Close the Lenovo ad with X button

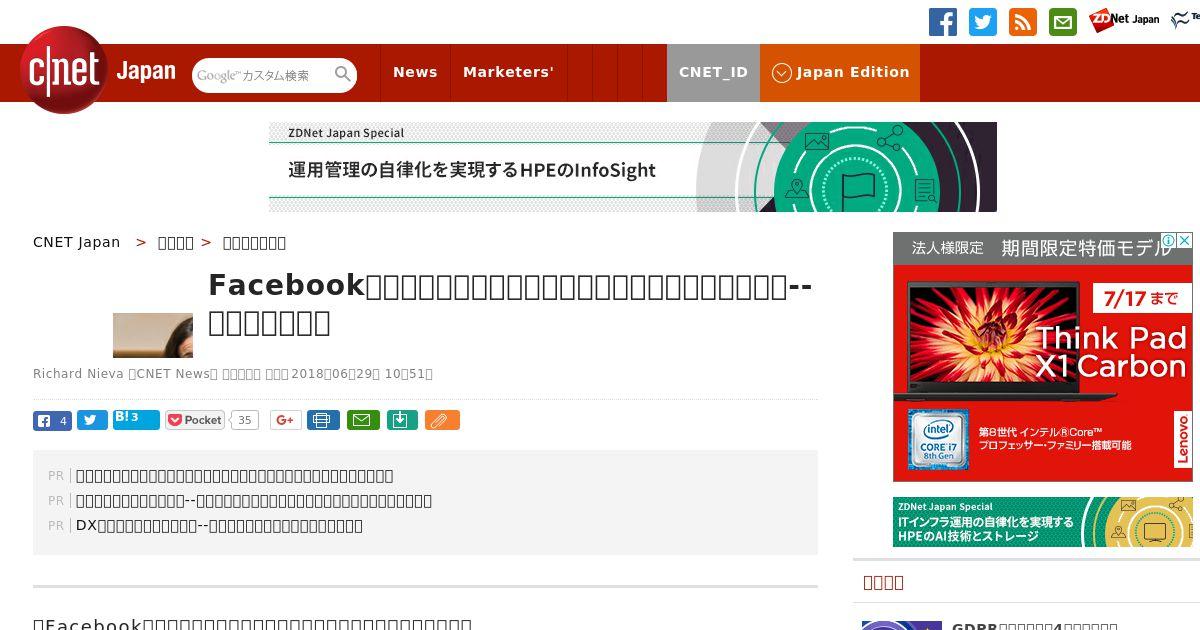(x=1185, y=240)
